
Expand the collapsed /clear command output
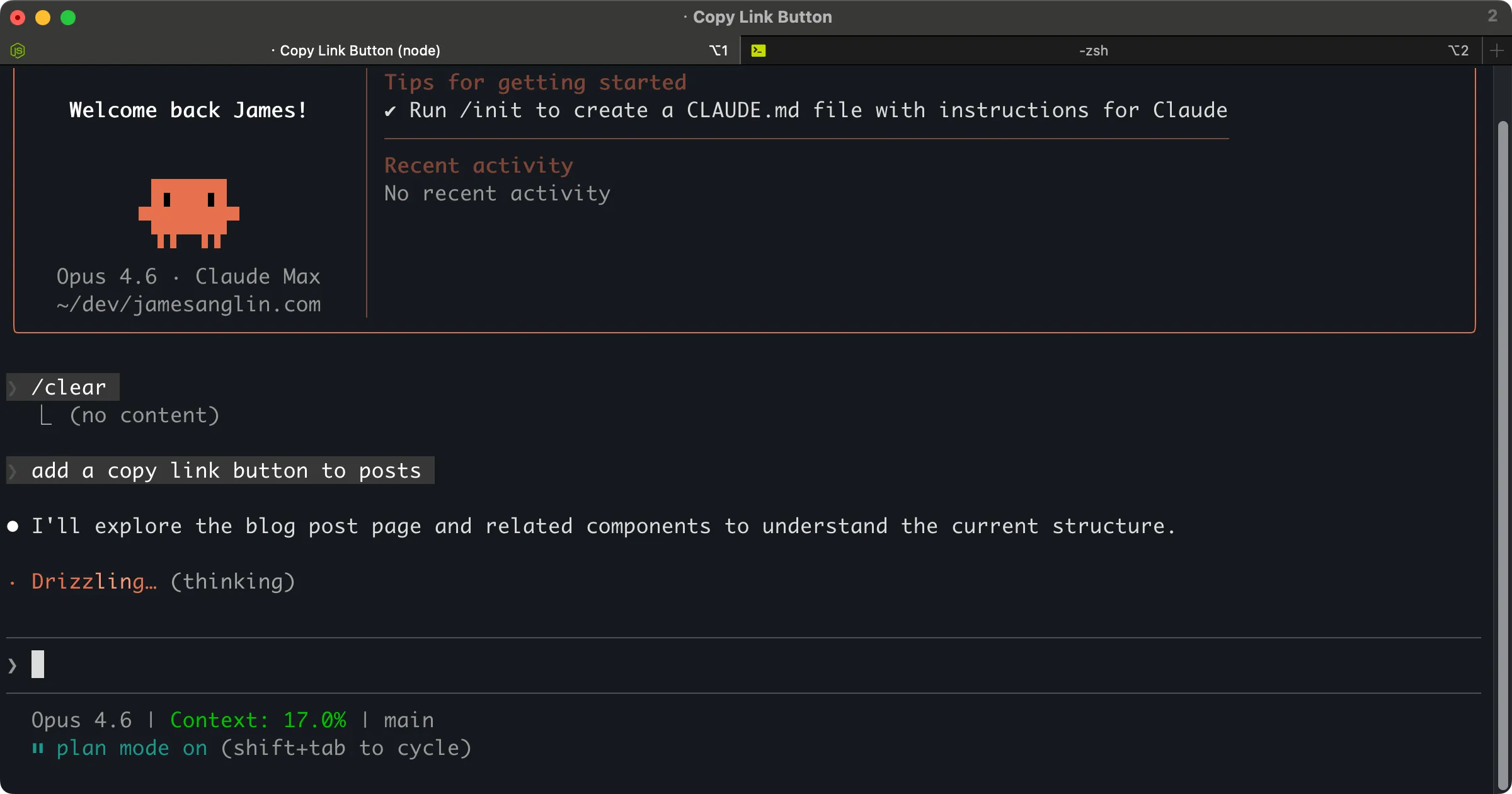144,415
